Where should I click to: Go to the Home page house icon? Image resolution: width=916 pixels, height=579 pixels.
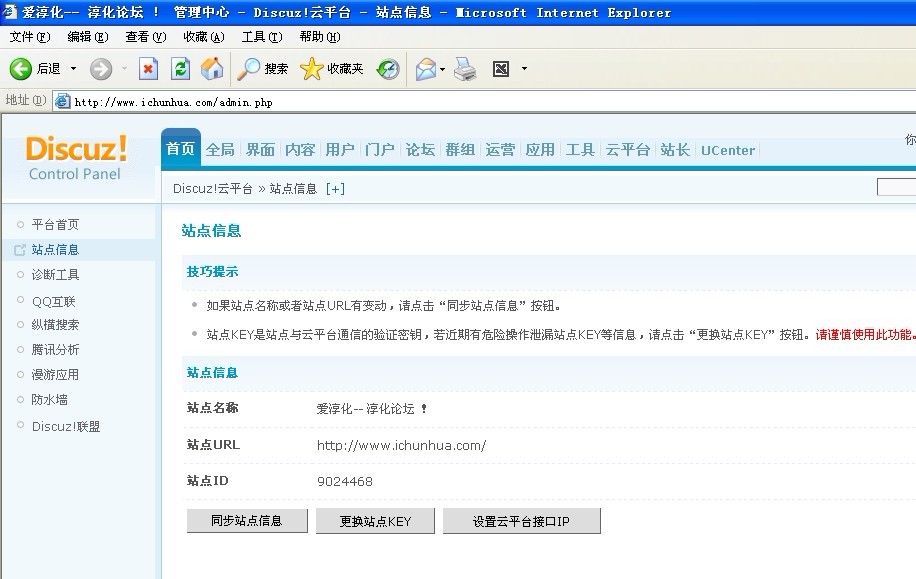(x=212, y=69)
